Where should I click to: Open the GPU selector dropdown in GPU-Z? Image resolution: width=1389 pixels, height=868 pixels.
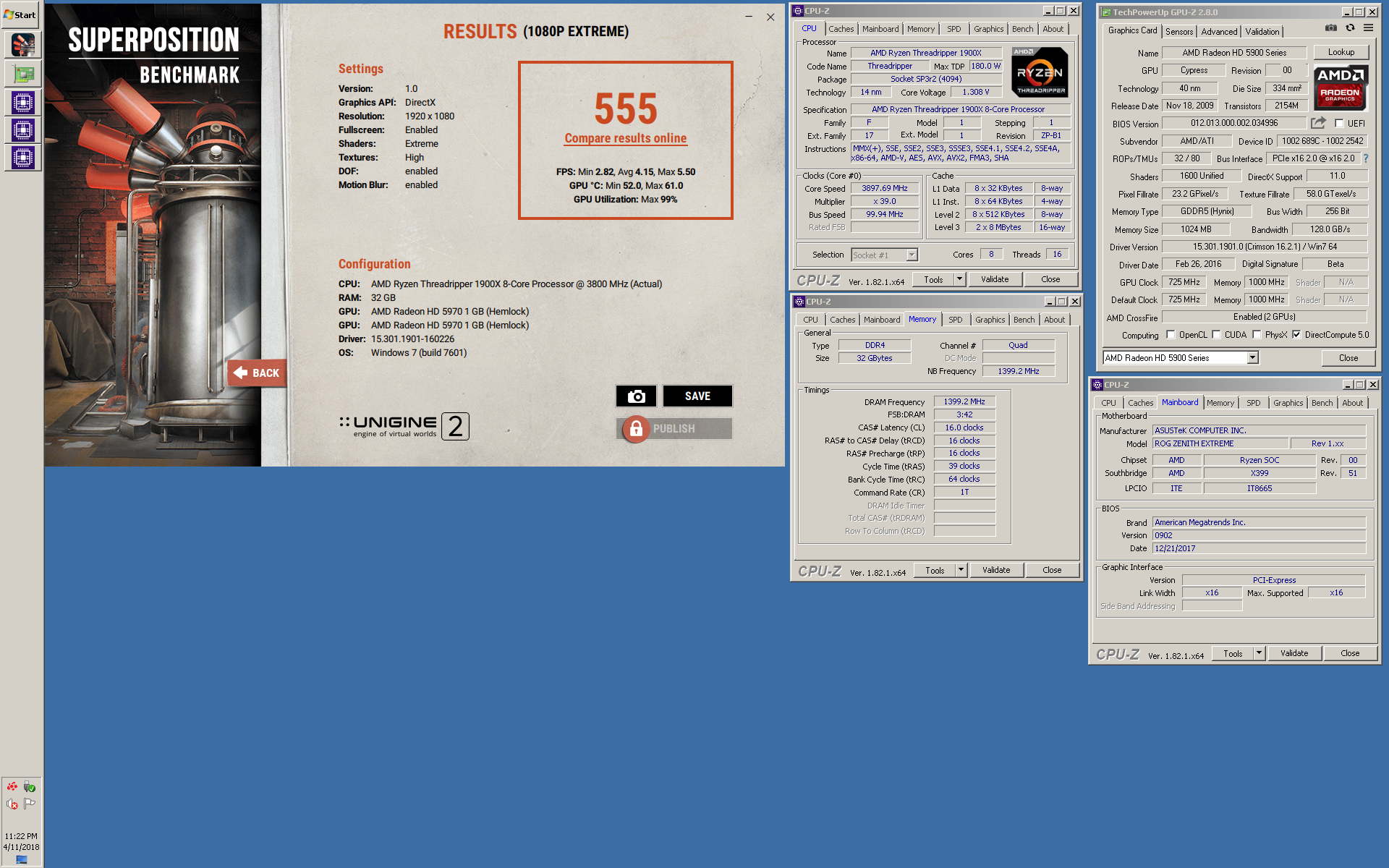(x=1252, y=358)
